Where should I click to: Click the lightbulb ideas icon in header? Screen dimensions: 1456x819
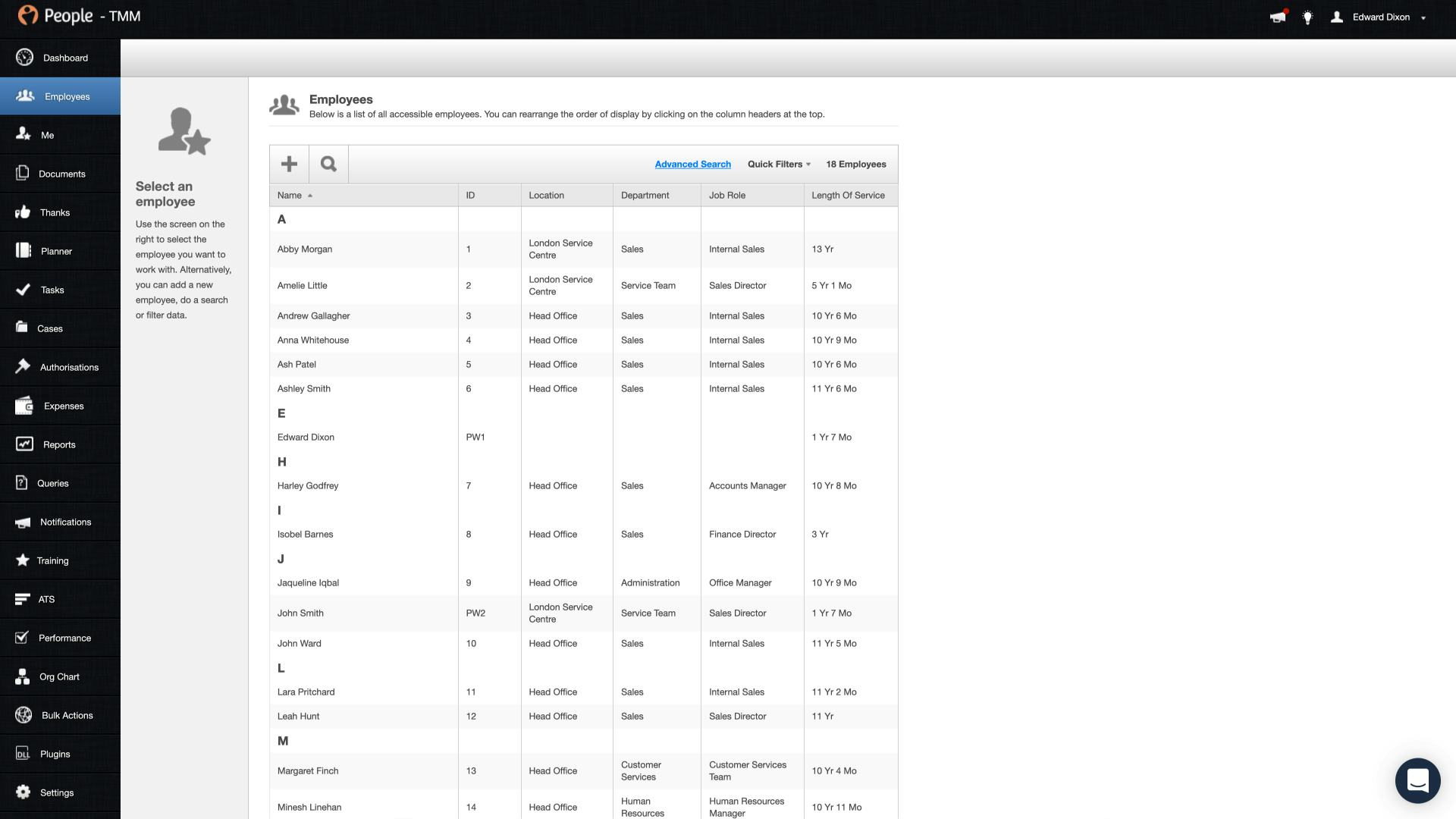(1307, 17)
